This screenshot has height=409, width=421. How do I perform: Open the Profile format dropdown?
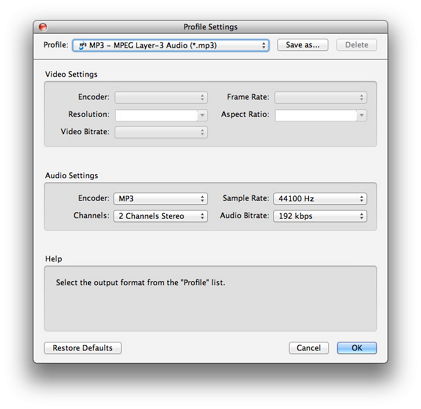coord(171,45)
